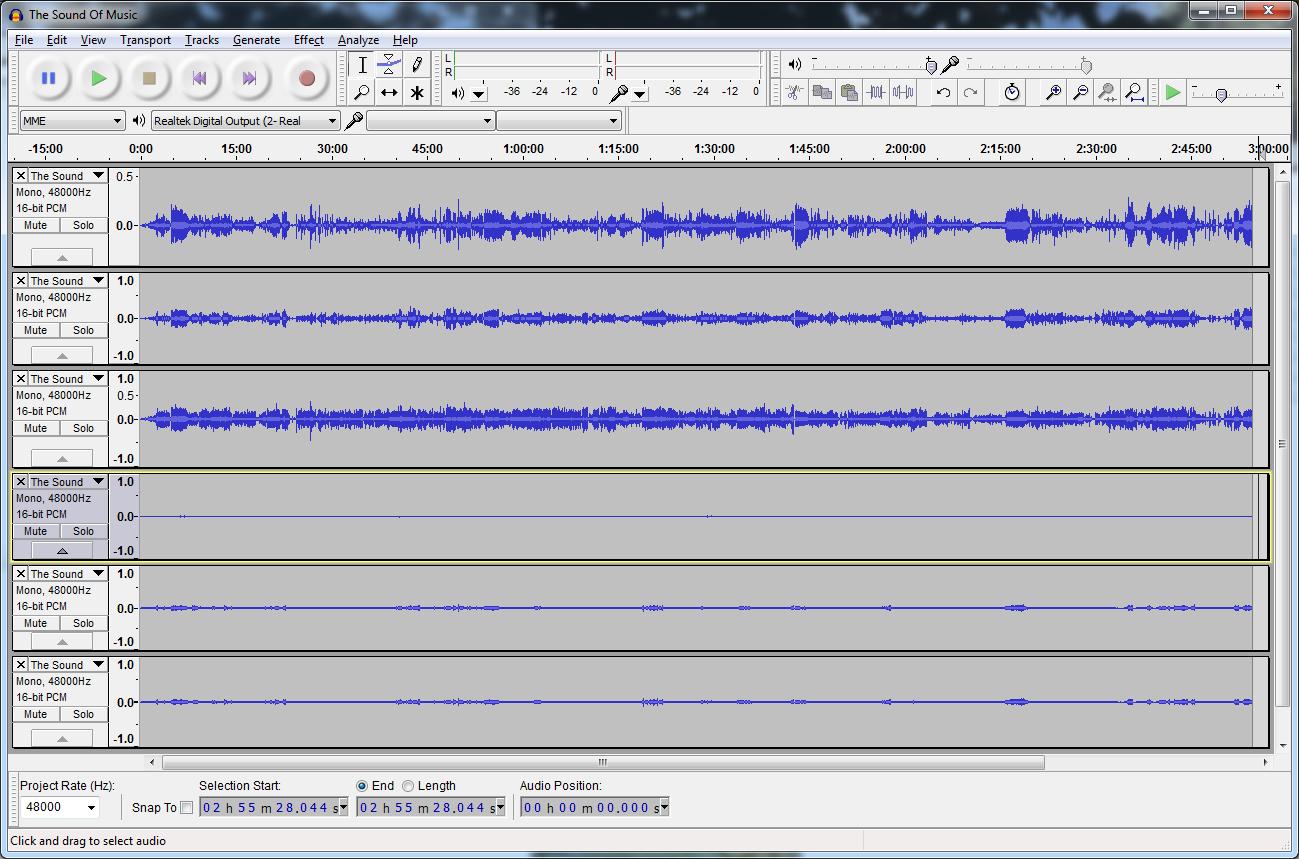Close the first track with X
This screenshot has height=859, width=1299.
pos(21,176)
